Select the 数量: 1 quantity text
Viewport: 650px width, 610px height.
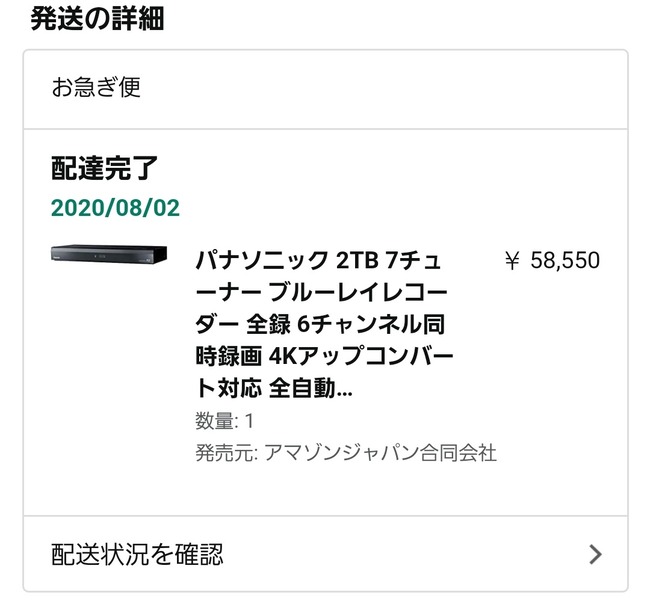point(224,421)
